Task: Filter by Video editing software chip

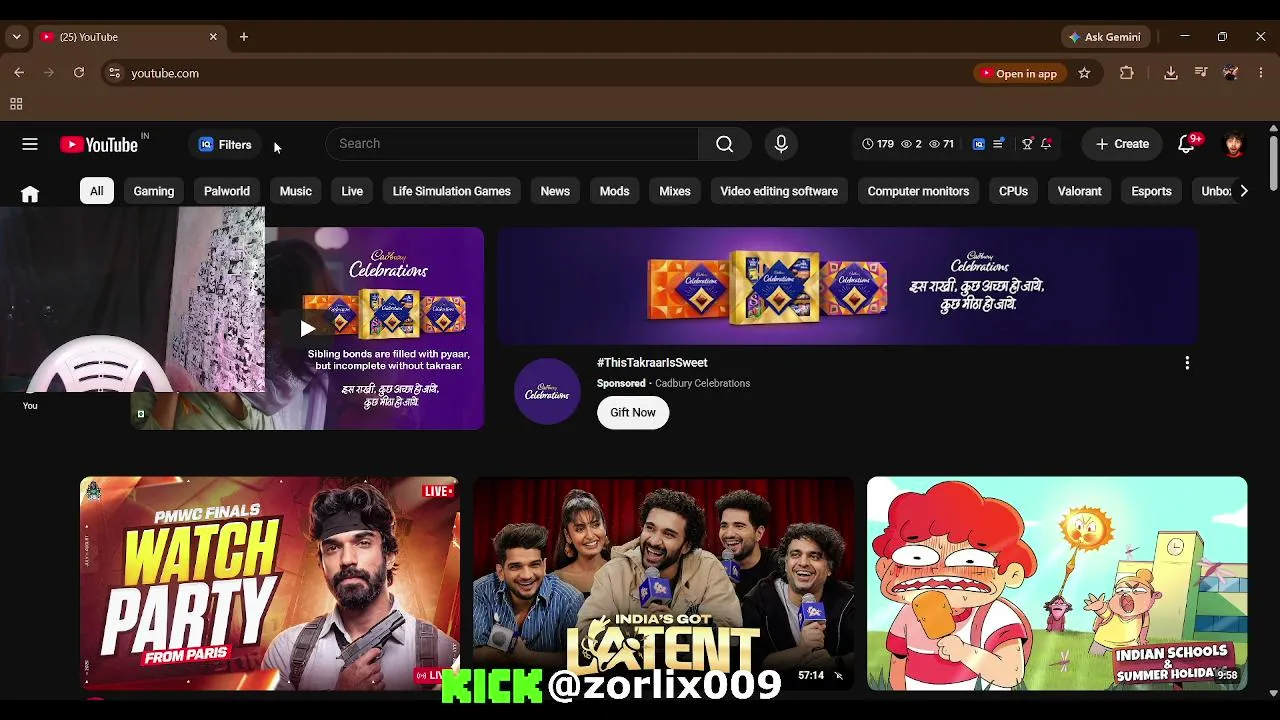Action: pyautogui.click(x=779, y=191)
